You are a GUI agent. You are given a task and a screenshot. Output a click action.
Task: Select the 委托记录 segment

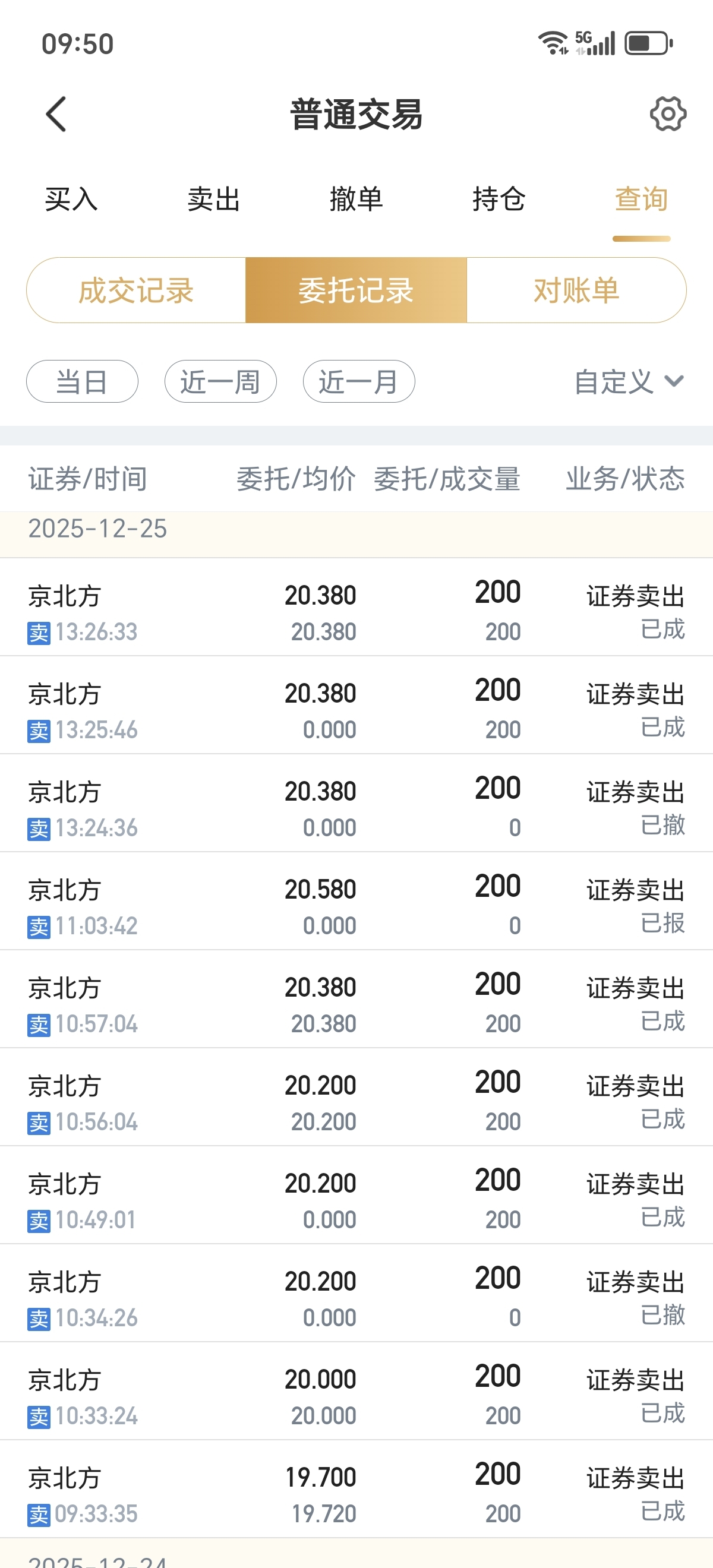click(x=356, y=290)
